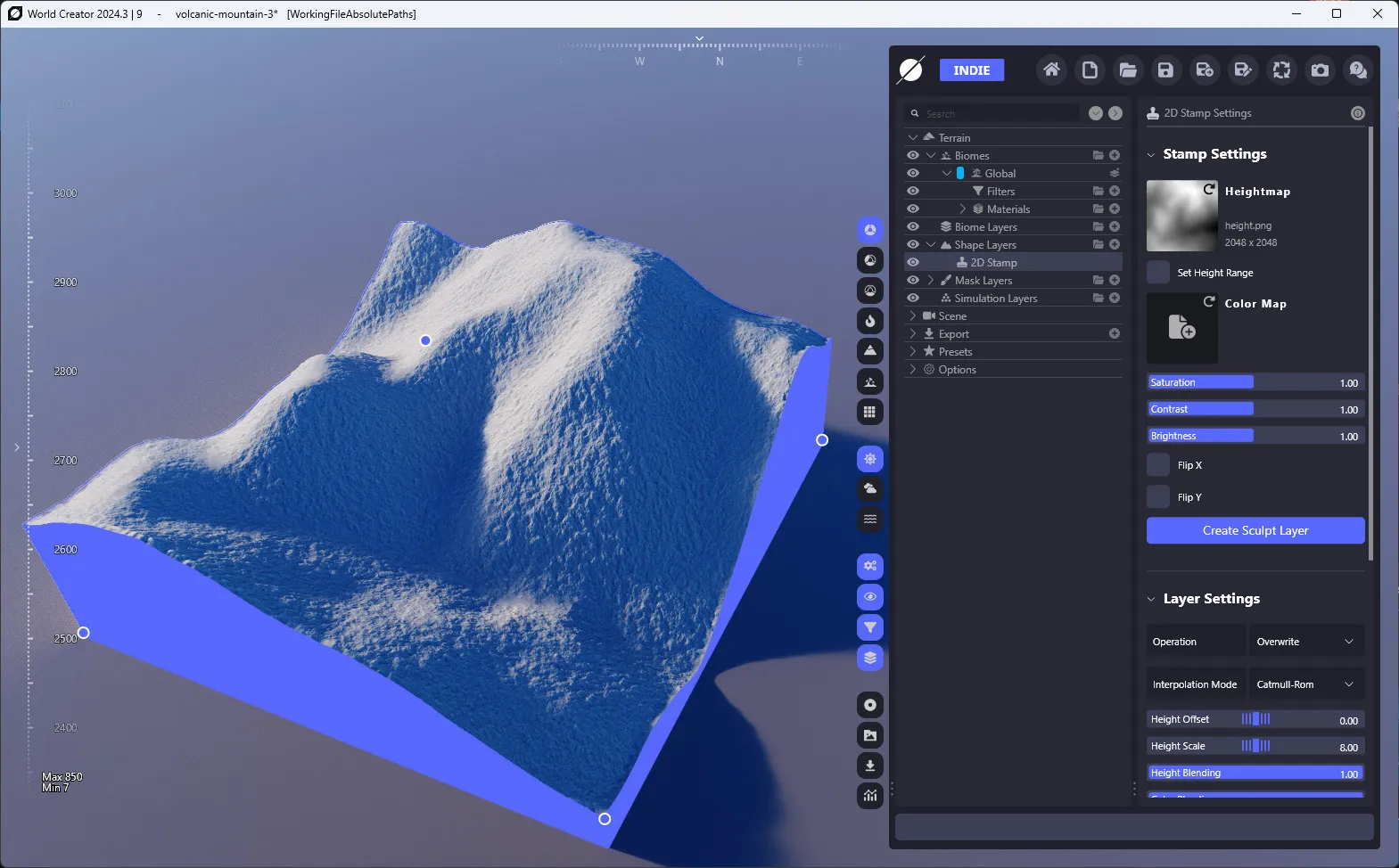Click the grid squares icon in viewport toolbar

click(x=870, y=412)
